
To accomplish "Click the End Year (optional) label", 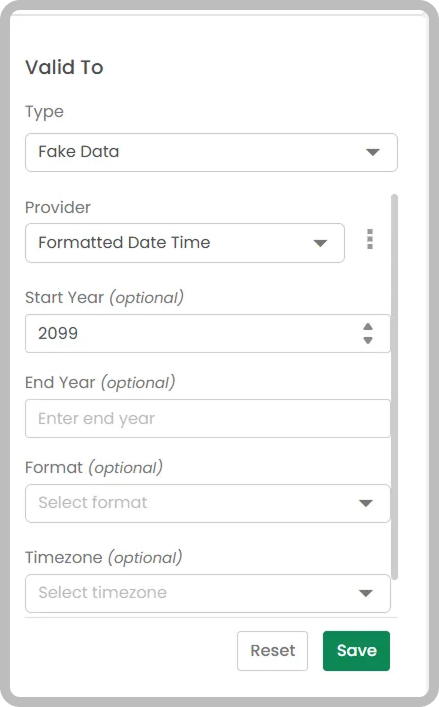I will coord(100,383).
